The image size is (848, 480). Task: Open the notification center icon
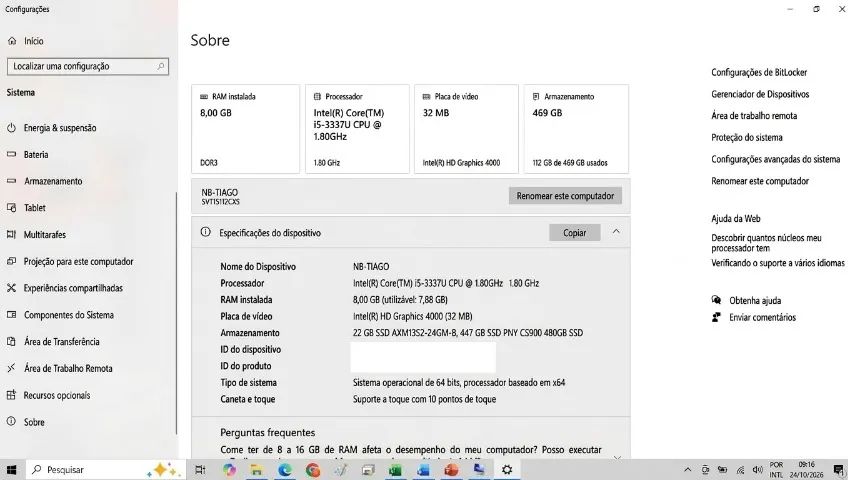[x=838, y=470]
